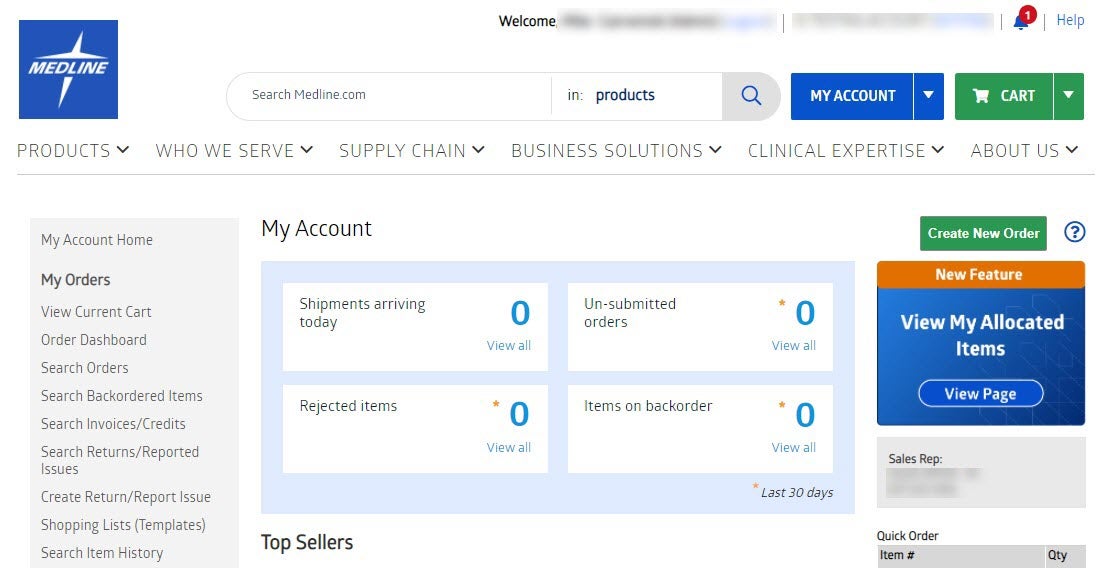Viewport: 1104px width, 568px height.
Task: Go to Search Invoices/Credits
Action: click(x=113, y=424)
